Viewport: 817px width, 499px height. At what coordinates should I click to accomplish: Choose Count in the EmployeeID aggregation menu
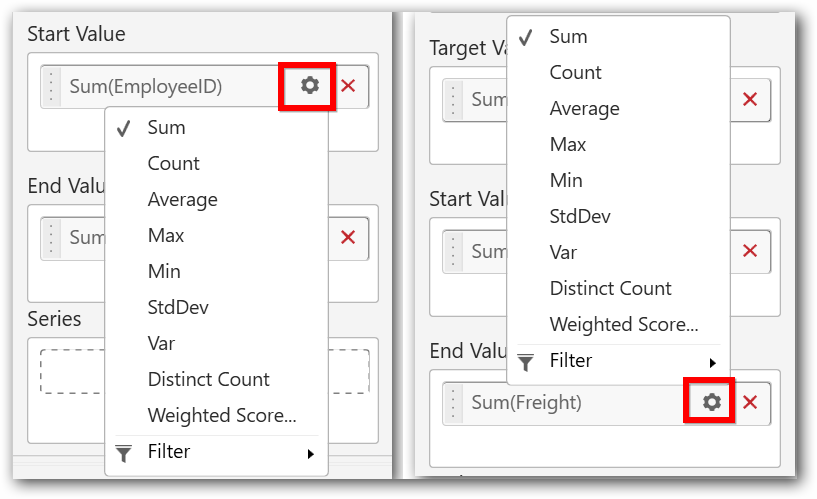(x=173, y=163)
